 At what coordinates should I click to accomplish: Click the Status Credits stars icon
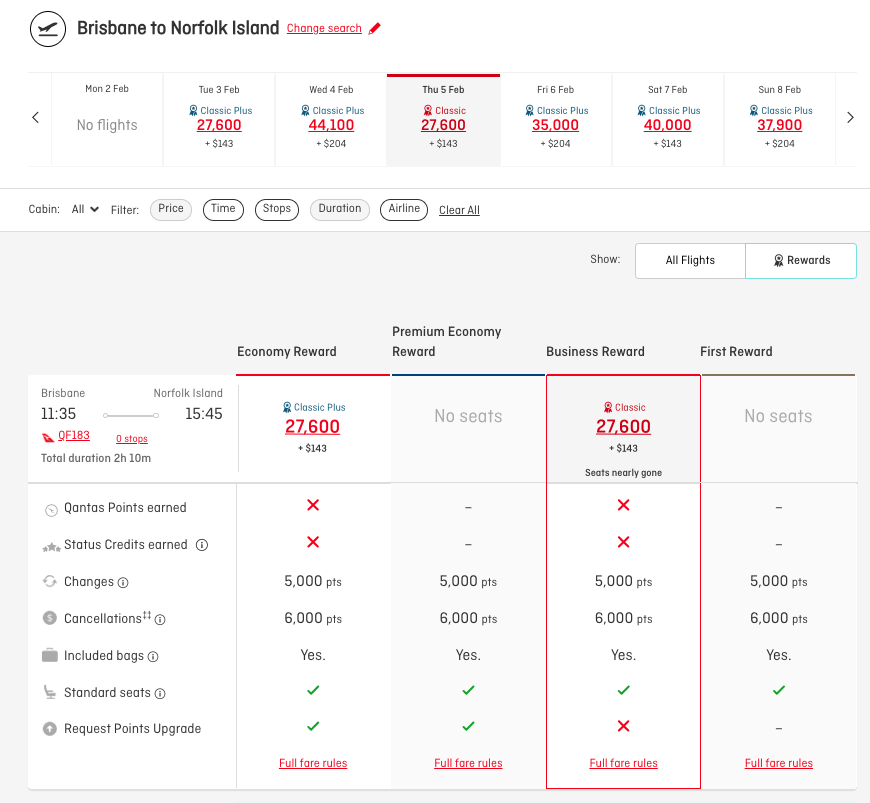point(52,548)
